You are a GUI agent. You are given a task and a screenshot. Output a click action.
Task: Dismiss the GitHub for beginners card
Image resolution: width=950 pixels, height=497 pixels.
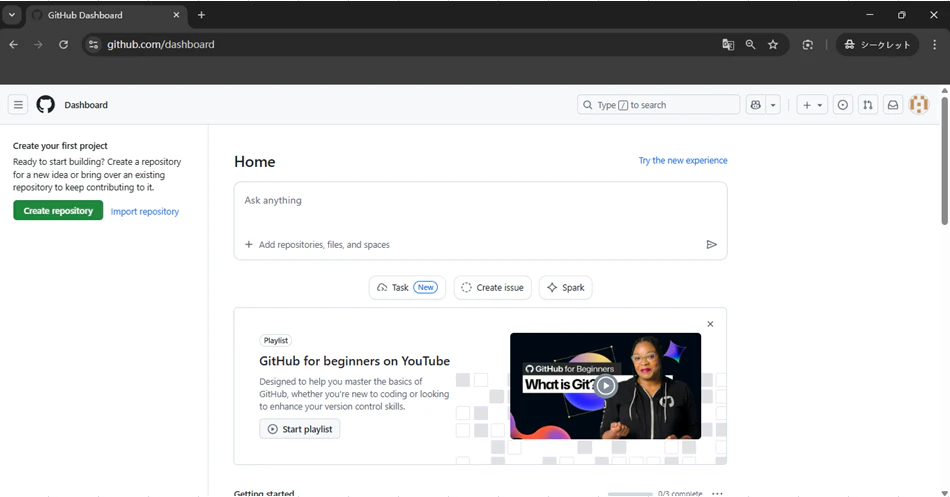[710, 324]
